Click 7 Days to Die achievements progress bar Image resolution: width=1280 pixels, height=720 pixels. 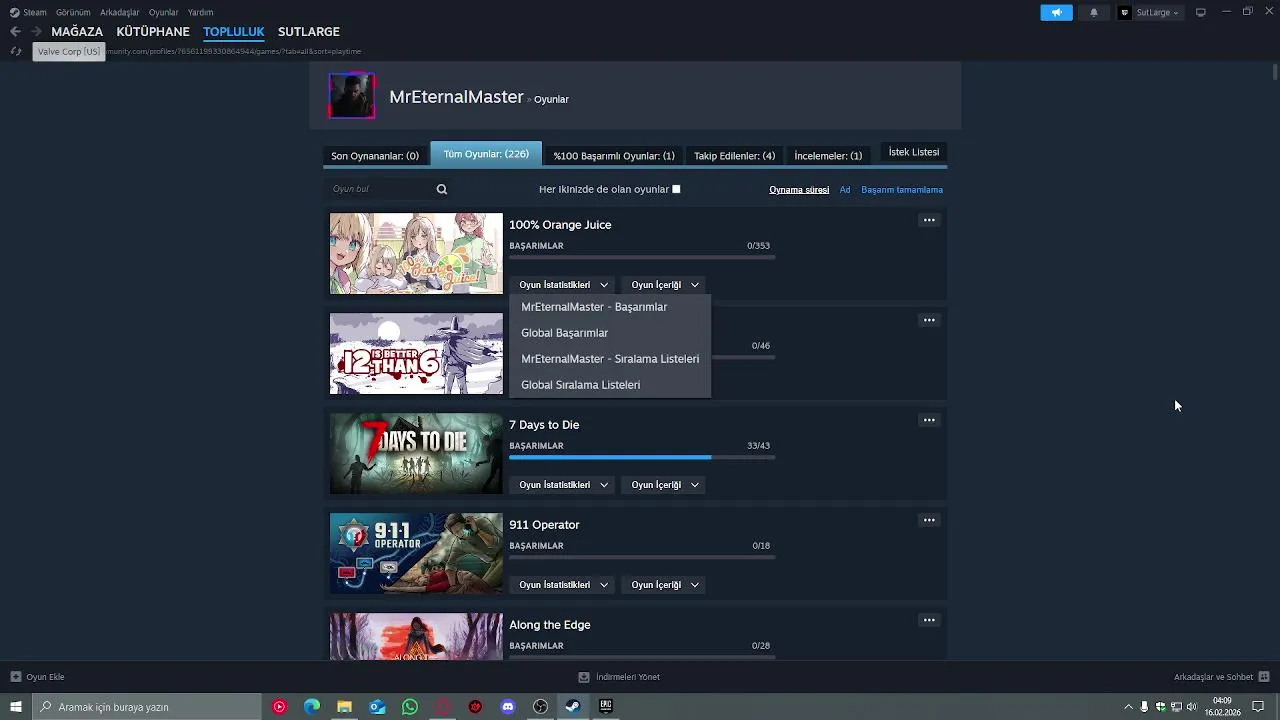pos(642,457)
